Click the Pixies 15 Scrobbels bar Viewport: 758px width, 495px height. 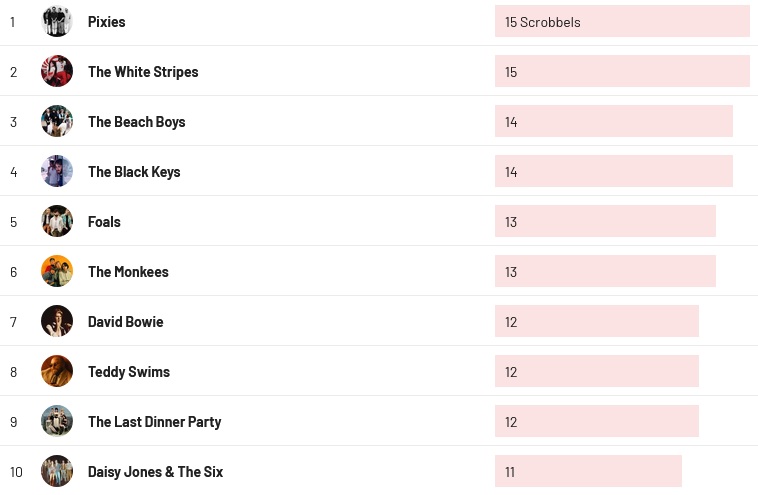pos(622,22)
